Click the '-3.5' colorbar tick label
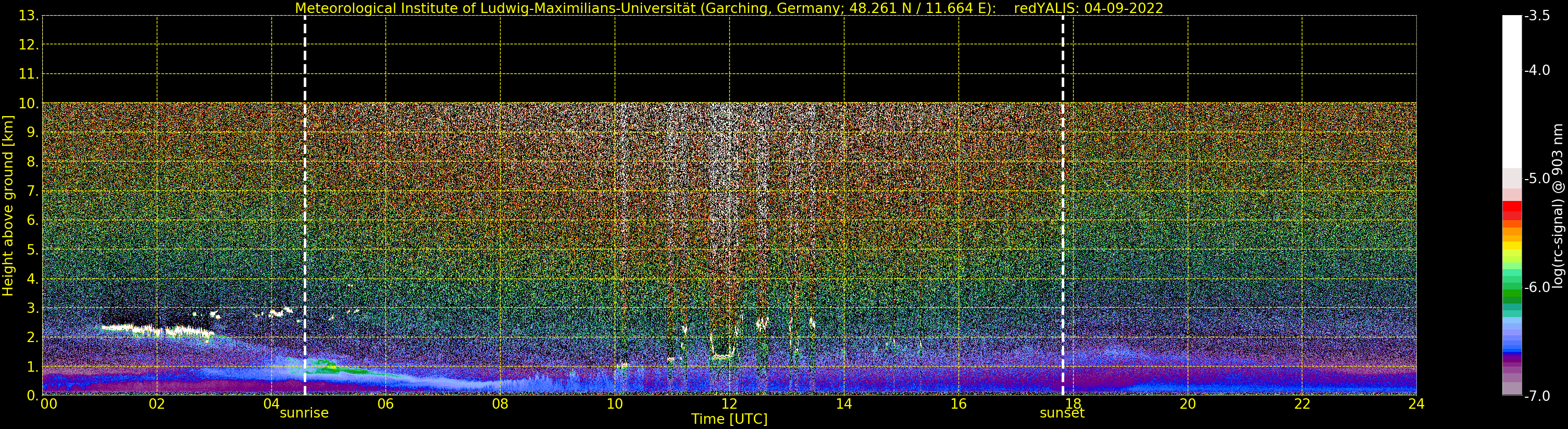Image resolution: width=1568 pixels, height=429 pixels. (1537, 16)
